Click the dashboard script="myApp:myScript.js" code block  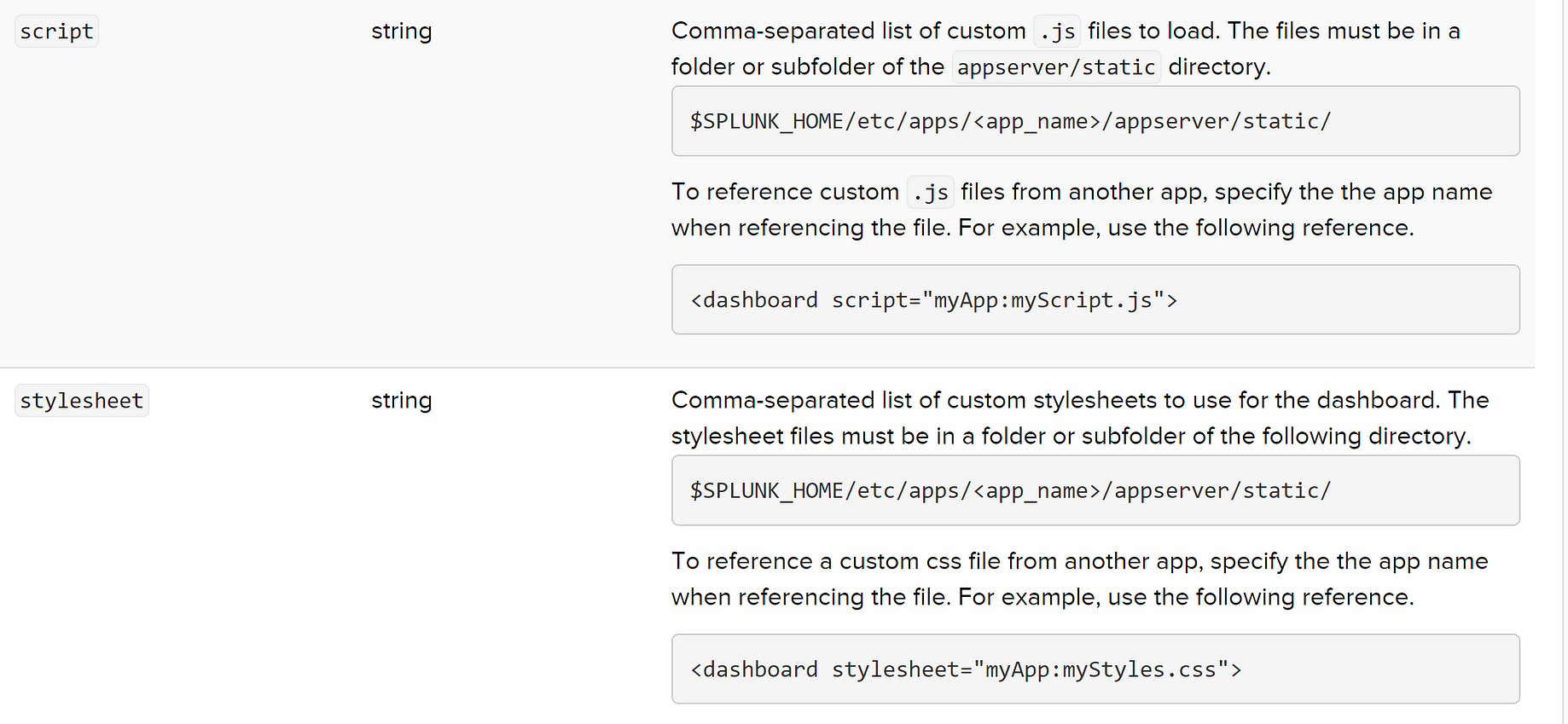pyautogui.click(x=1095, y=299)
